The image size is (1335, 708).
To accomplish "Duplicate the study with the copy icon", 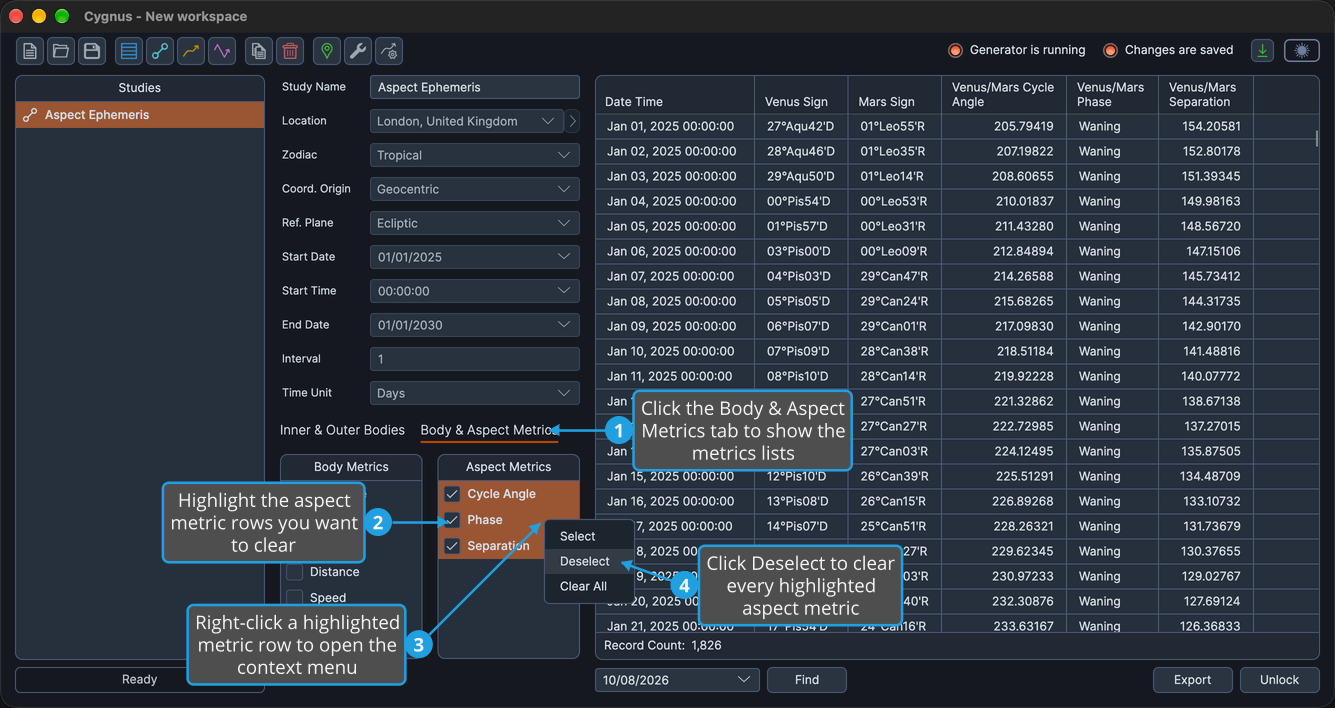I will click(x=259, y=51).
